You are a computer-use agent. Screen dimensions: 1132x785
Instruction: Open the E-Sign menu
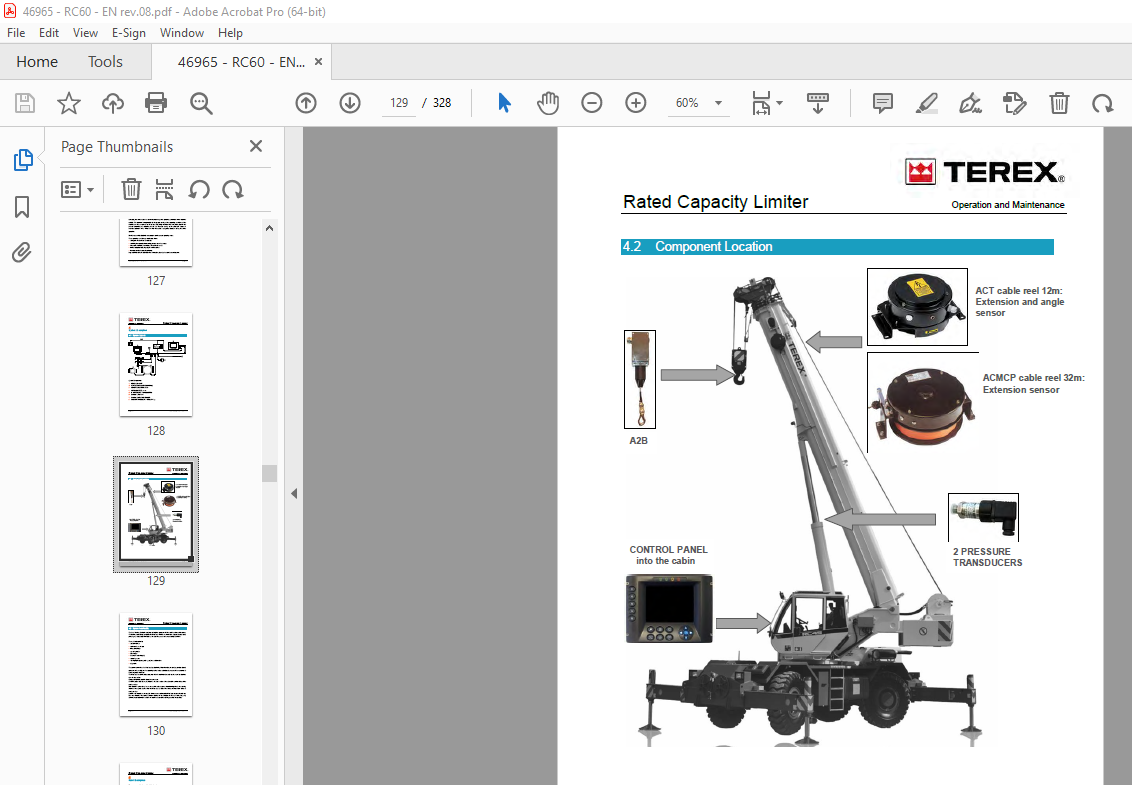coord(129,32)
